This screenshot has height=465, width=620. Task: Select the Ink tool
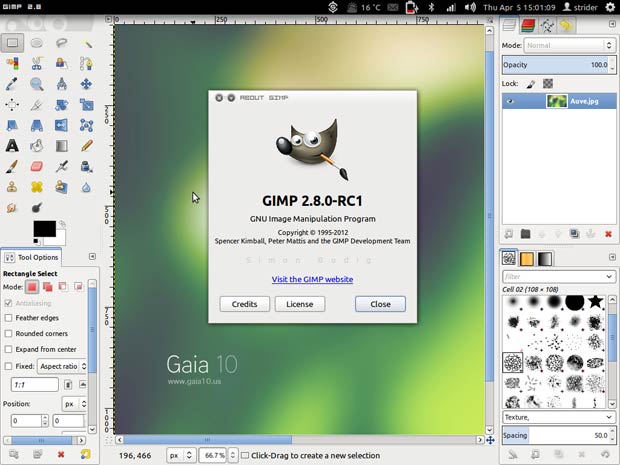pos(87,166)
